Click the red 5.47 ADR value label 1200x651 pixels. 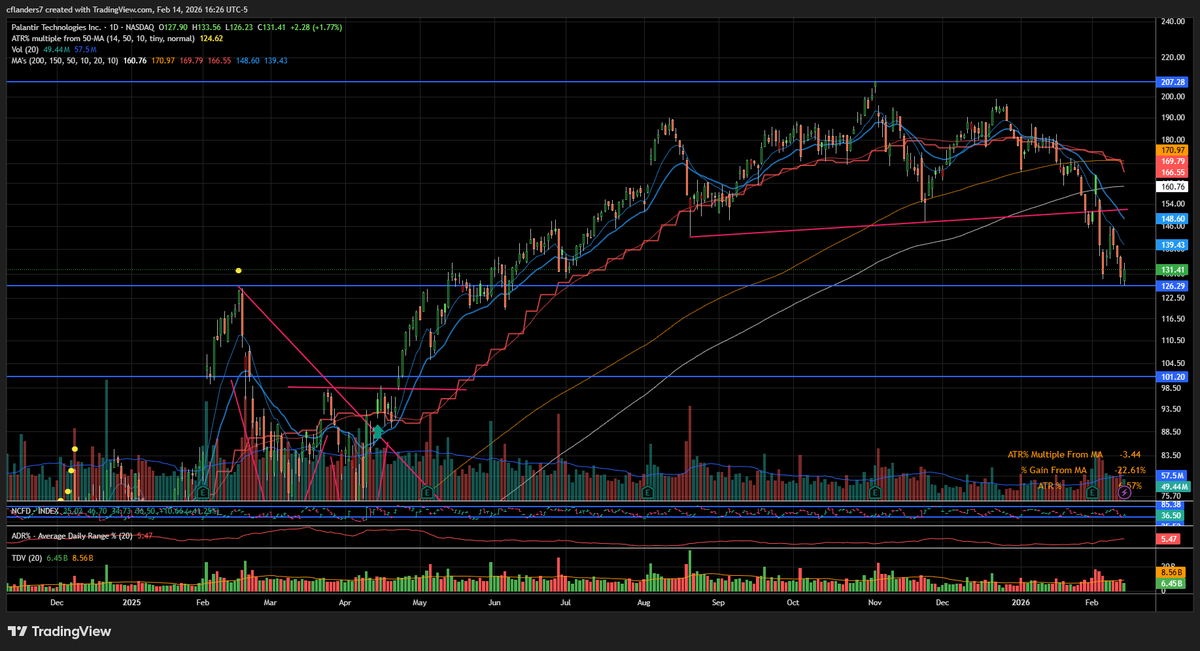(x=1170, y=539)
